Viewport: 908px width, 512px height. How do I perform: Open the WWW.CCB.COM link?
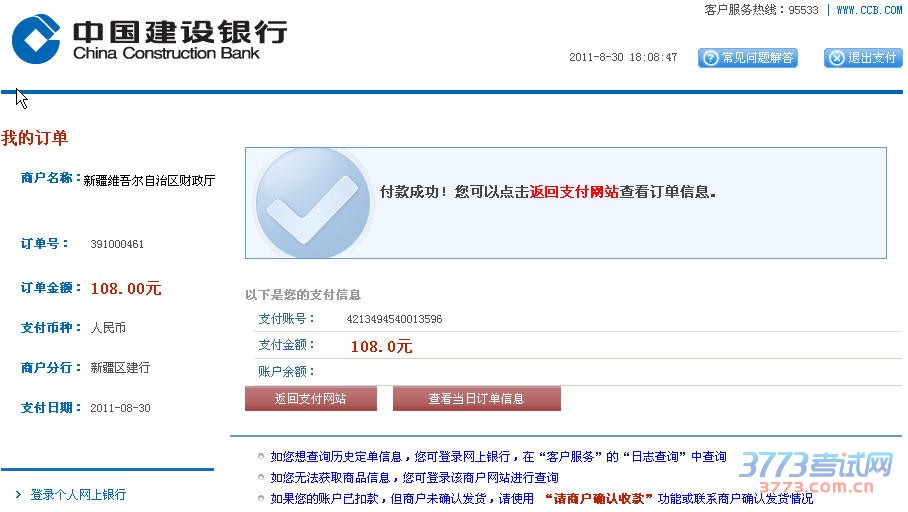870,10
